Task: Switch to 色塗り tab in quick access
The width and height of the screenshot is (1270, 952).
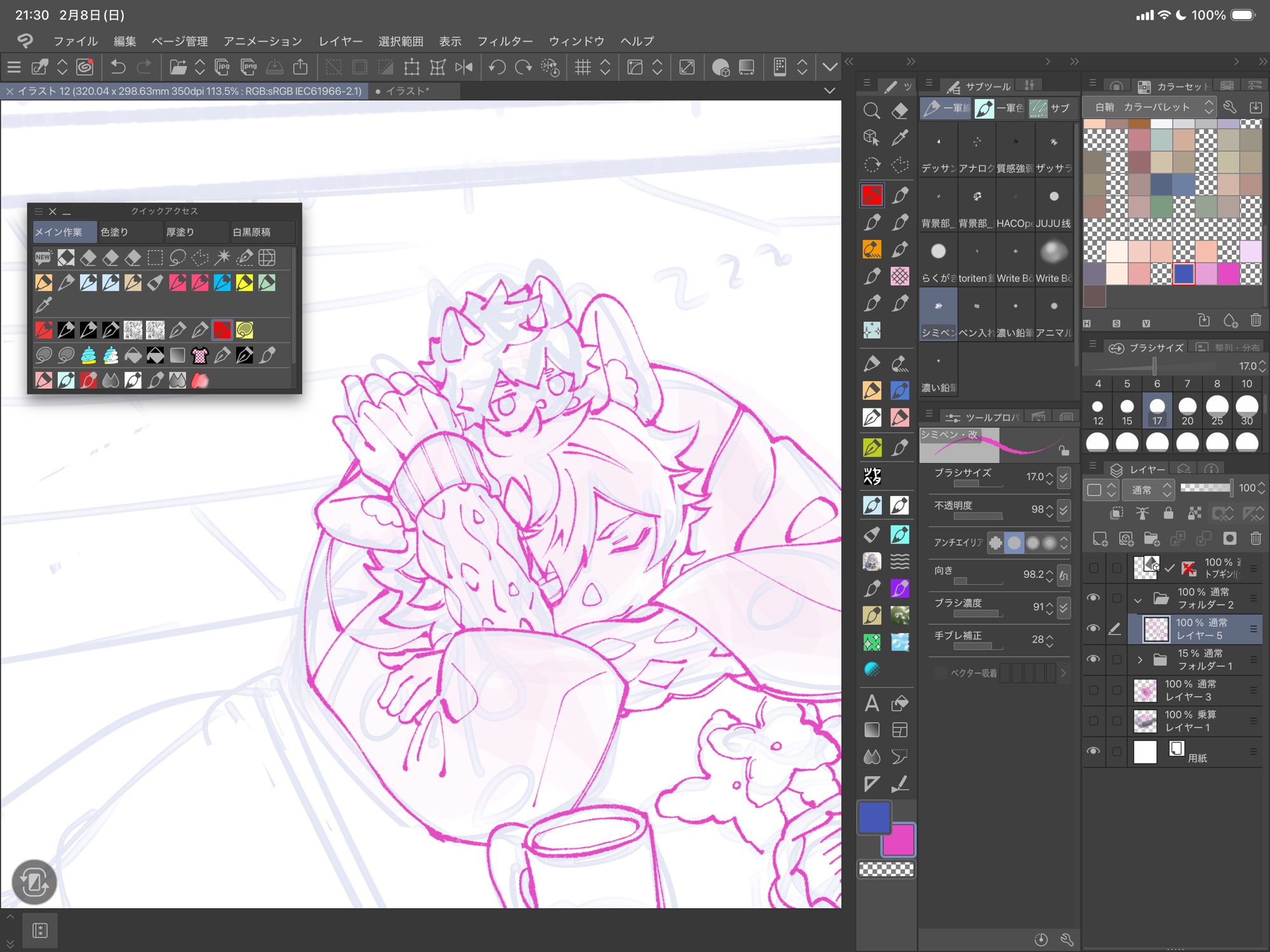Action: click(x=130, y=232)
